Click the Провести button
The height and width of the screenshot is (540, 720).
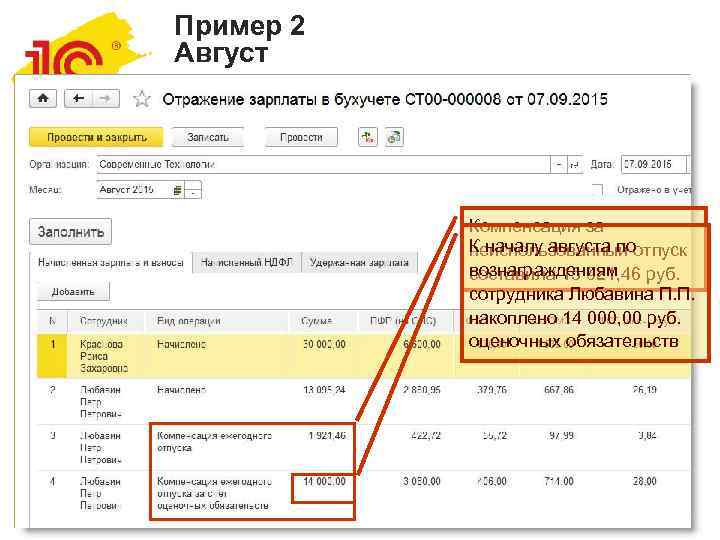click(x=301, y=137)
